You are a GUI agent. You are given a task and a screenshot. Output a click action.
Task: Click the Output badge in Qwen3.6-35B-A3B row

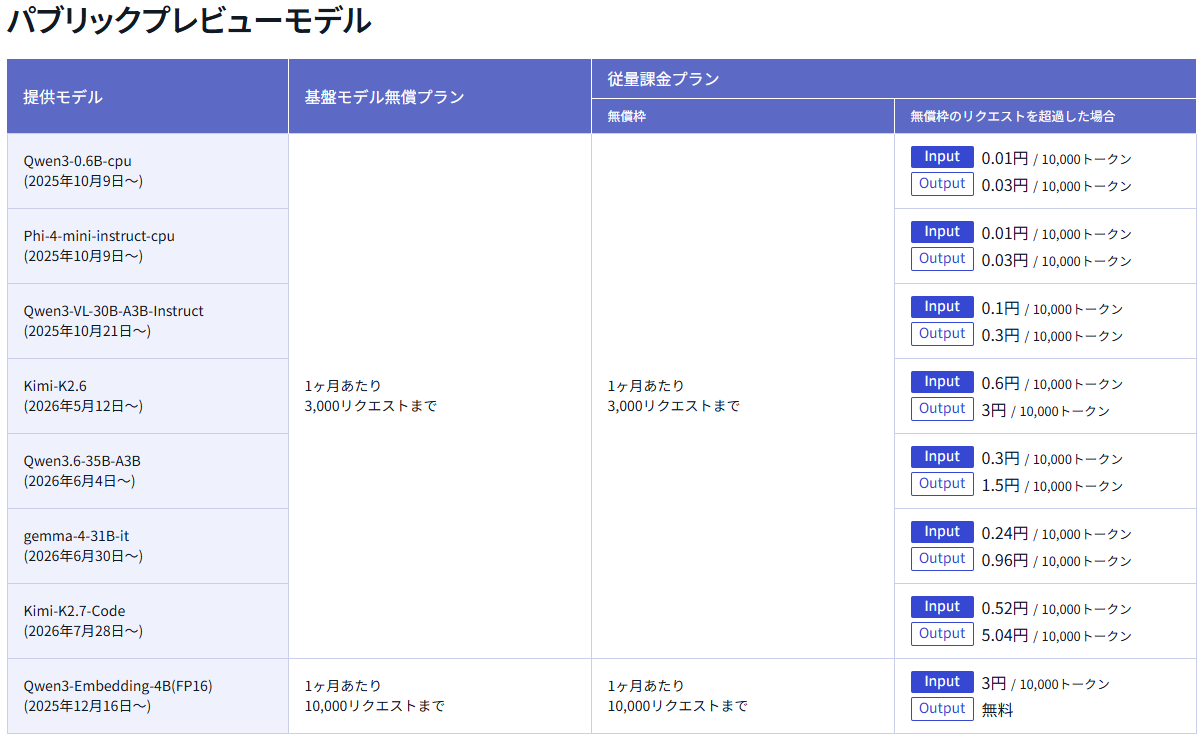click(942, 484)
